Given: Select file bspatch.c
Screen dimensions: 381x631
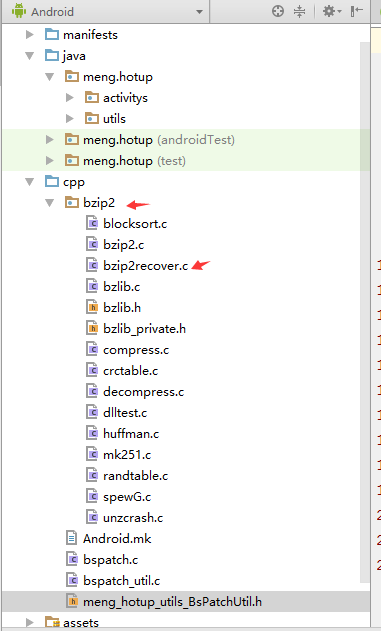Looking at the screenshot, I should tap(111, 560).
